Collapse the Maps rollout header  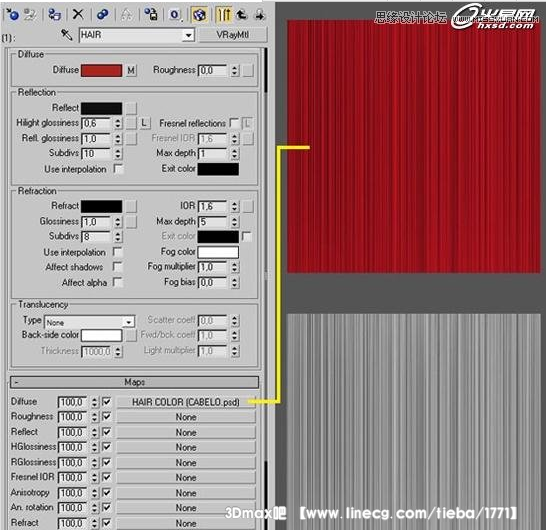[134, 382]
